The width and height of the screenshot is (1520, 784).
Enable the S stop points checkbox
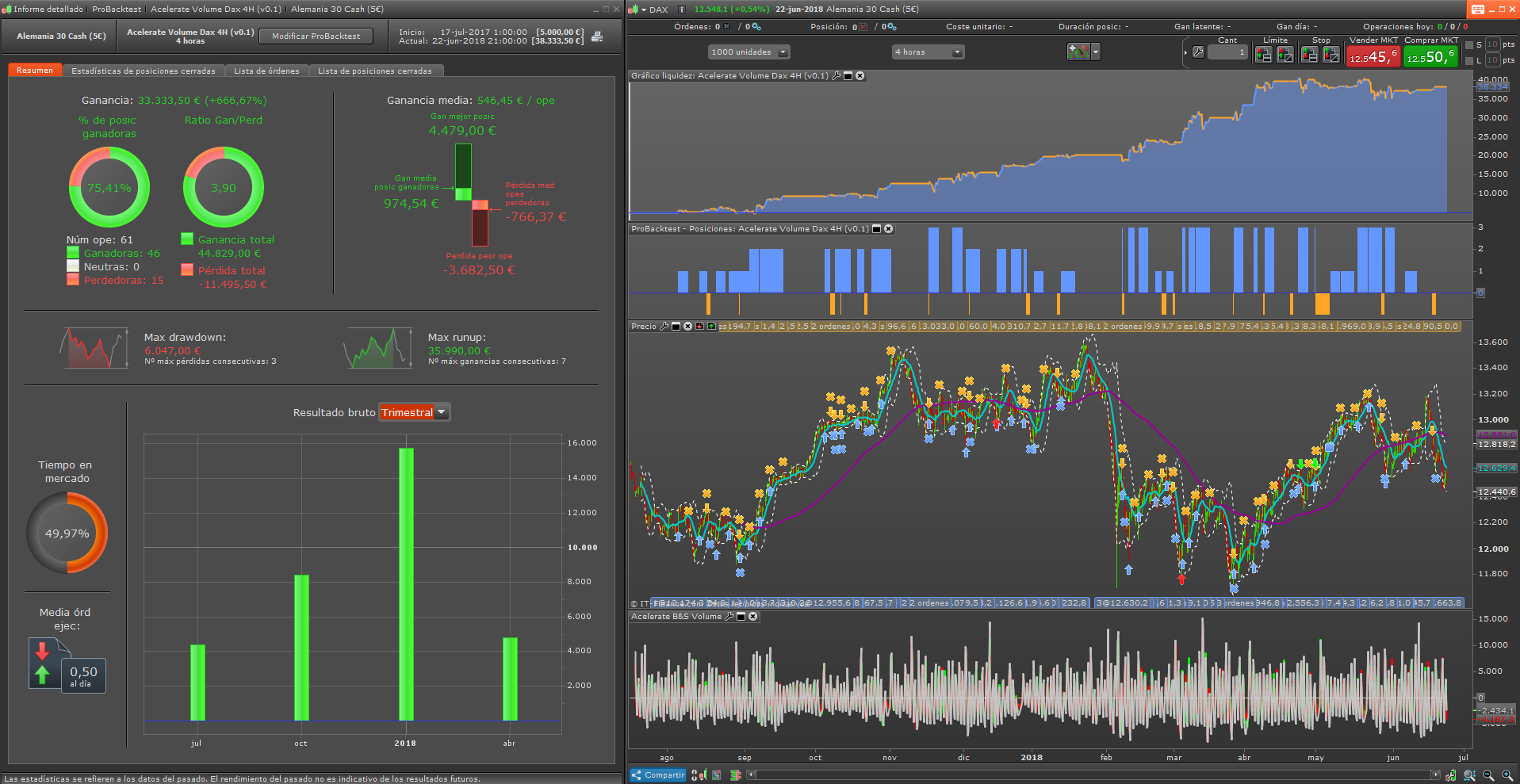click(x=1469, y=45)
